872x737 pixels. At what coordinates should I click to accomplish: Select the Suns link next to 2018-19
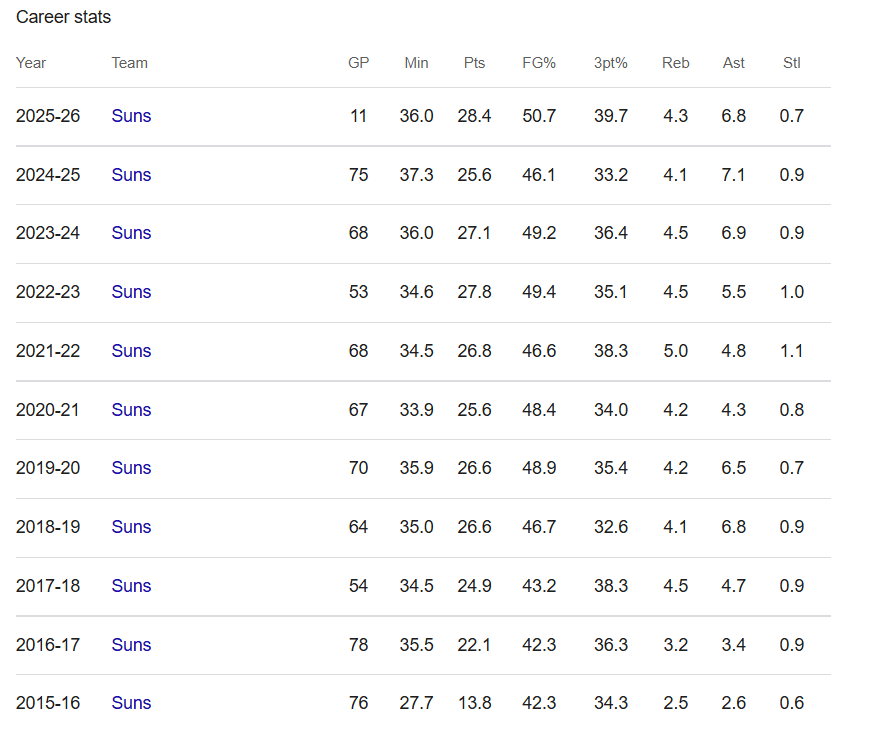(x=131, y=527)
